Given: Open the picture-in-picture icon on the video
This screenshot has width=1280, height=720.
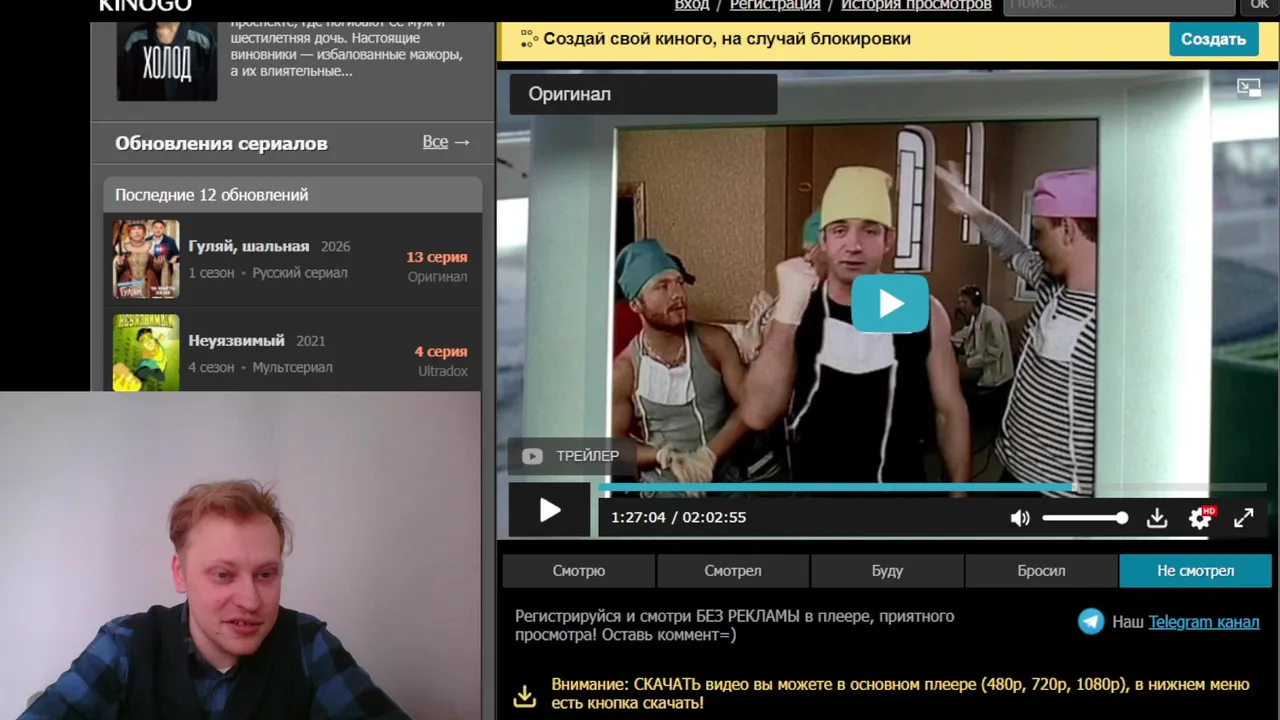Looking at the screenshot, I should coord(1249,88).
